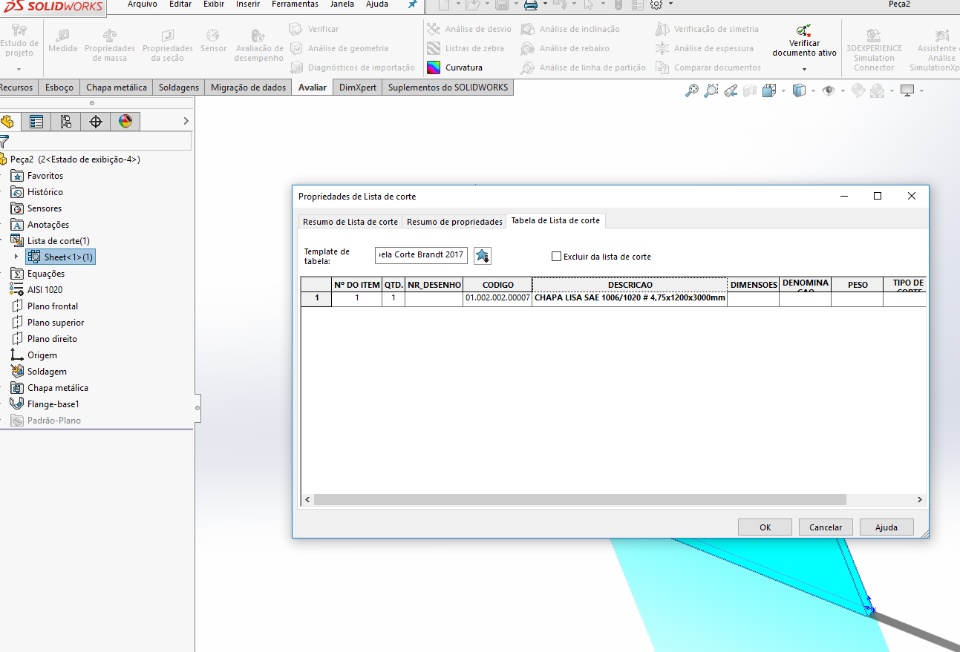This screenshot has height=652, width=960.
Task: Open options gear dropdown arrow
Action: [670, 4]
